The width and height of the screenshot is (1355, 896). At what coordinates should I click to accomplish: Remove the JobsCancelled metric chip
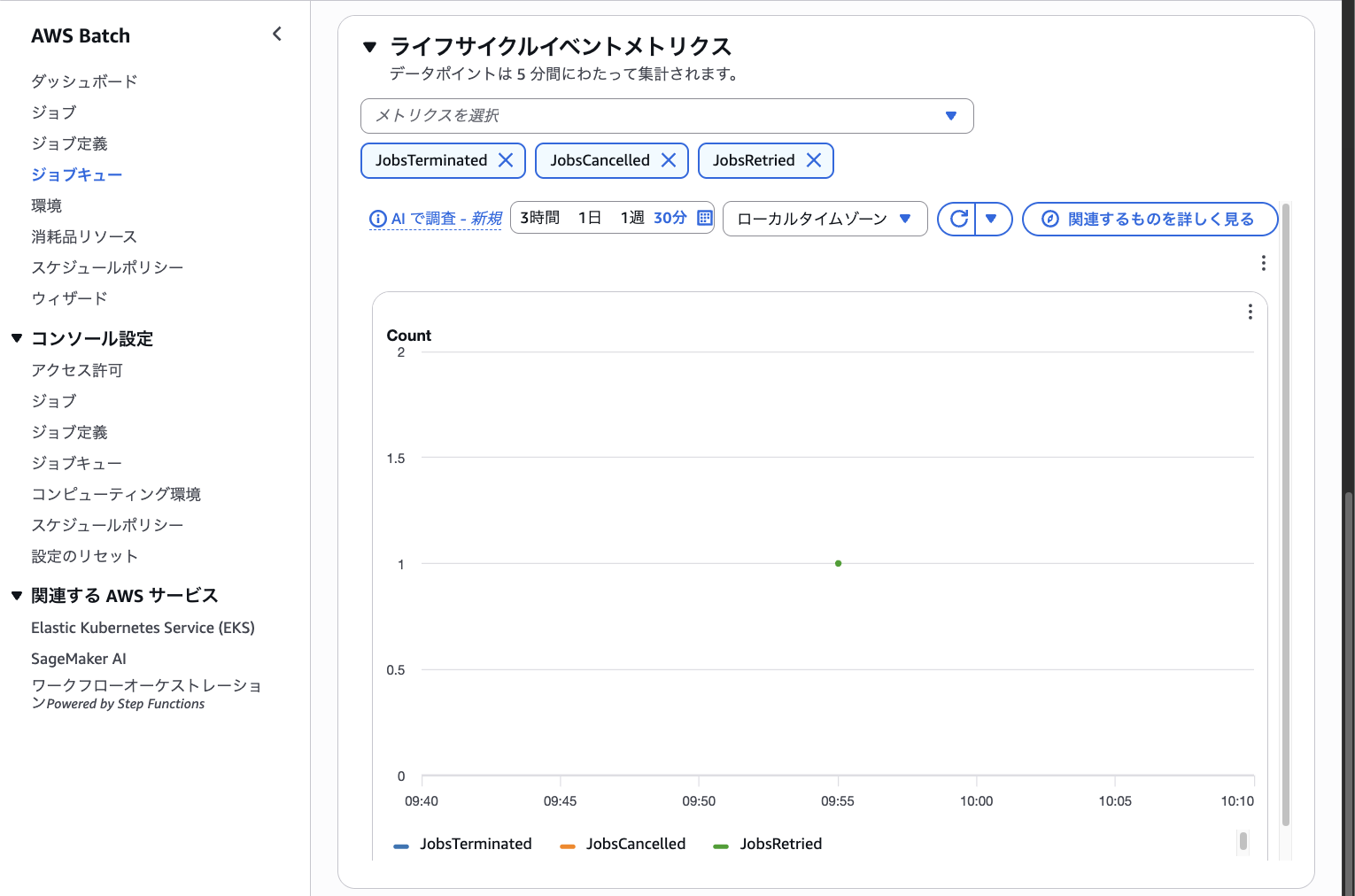pyautogui.click(x=669, y=160)
